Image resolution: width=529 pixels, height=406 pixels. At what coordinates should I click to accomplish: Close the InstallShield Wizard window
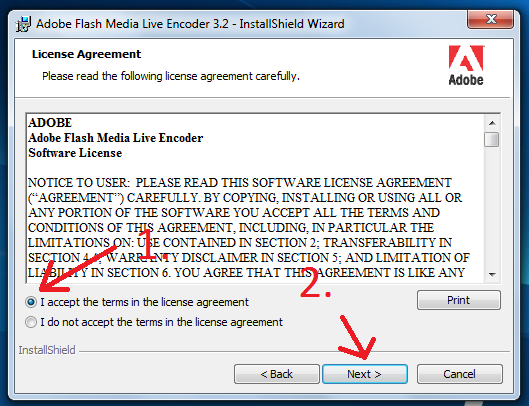tap(491, 19)
